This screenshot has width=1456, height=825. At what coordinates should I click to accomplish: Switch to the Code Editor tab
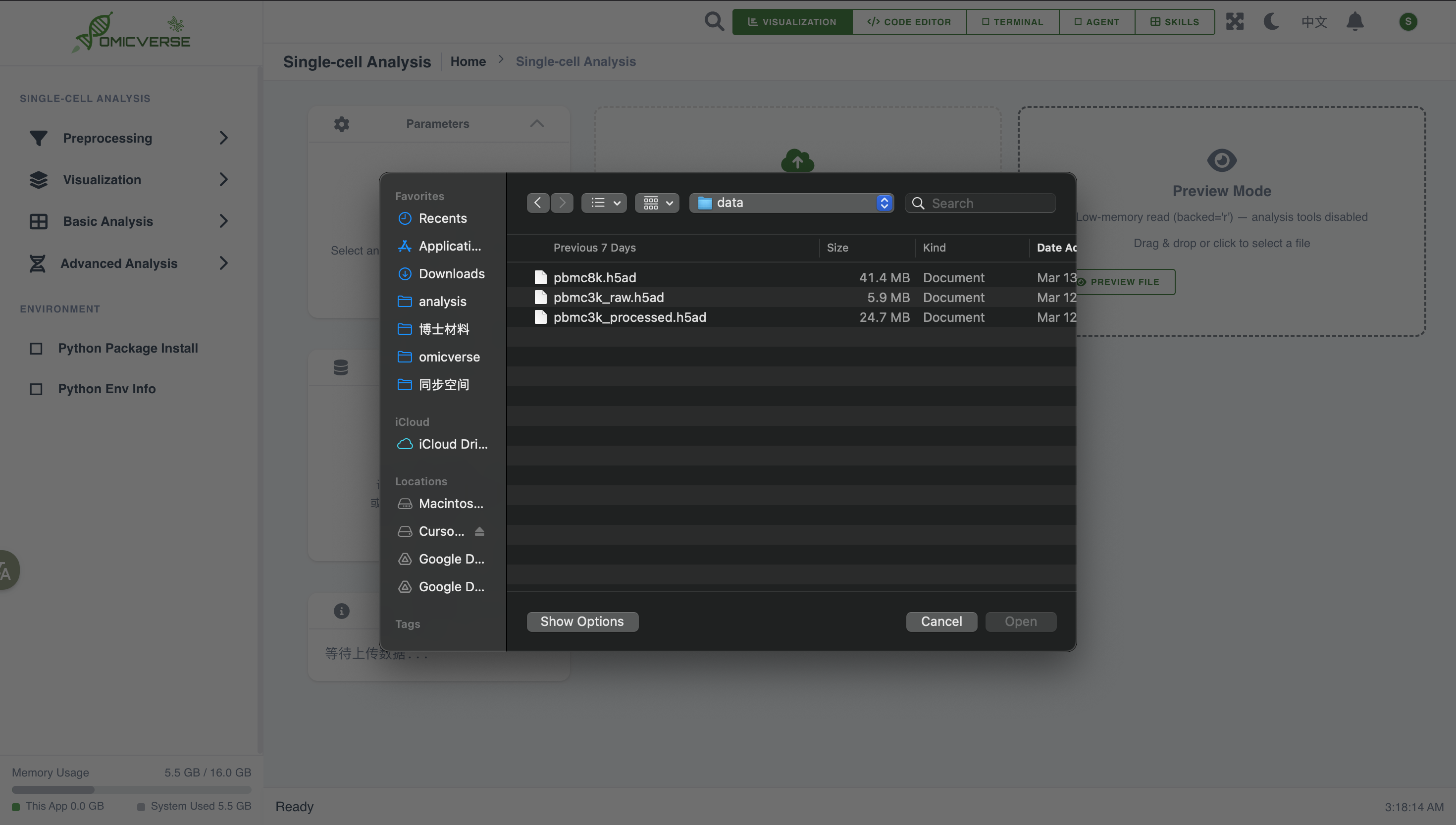pyautogui.click(x=909, y=21)
